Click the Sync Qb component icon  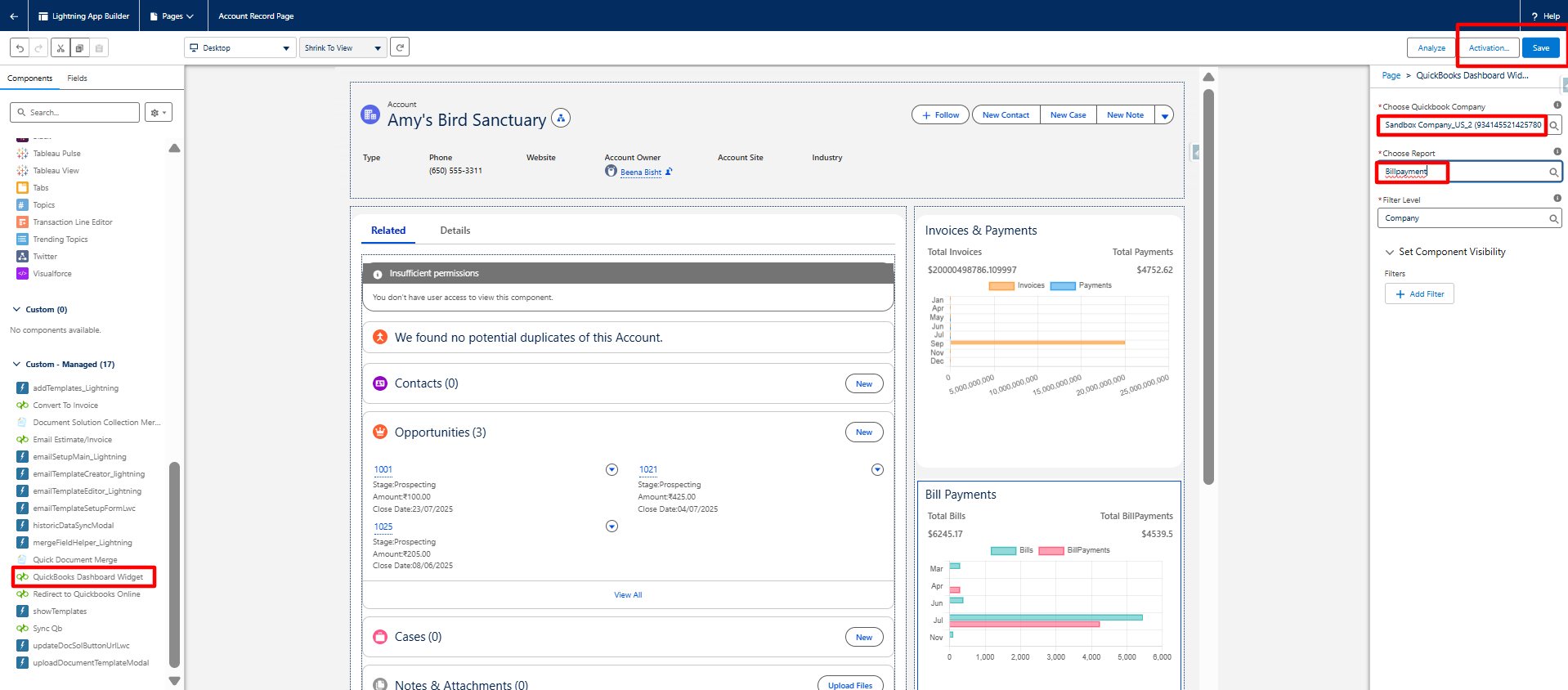(x=23, y=629)
